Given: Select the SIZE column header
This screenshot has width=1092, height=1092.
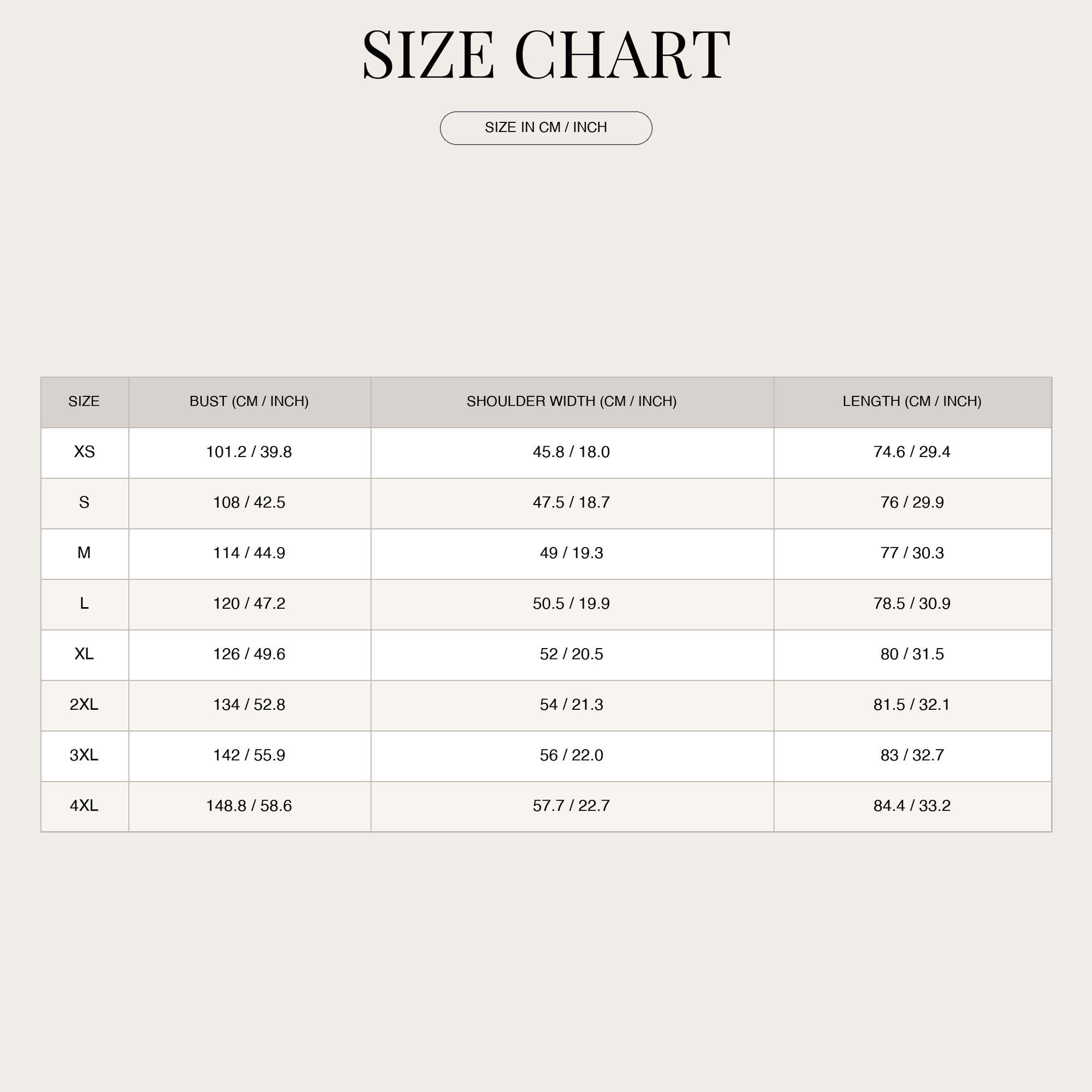Looking at the screenshot, I should (x=84, y=401).
